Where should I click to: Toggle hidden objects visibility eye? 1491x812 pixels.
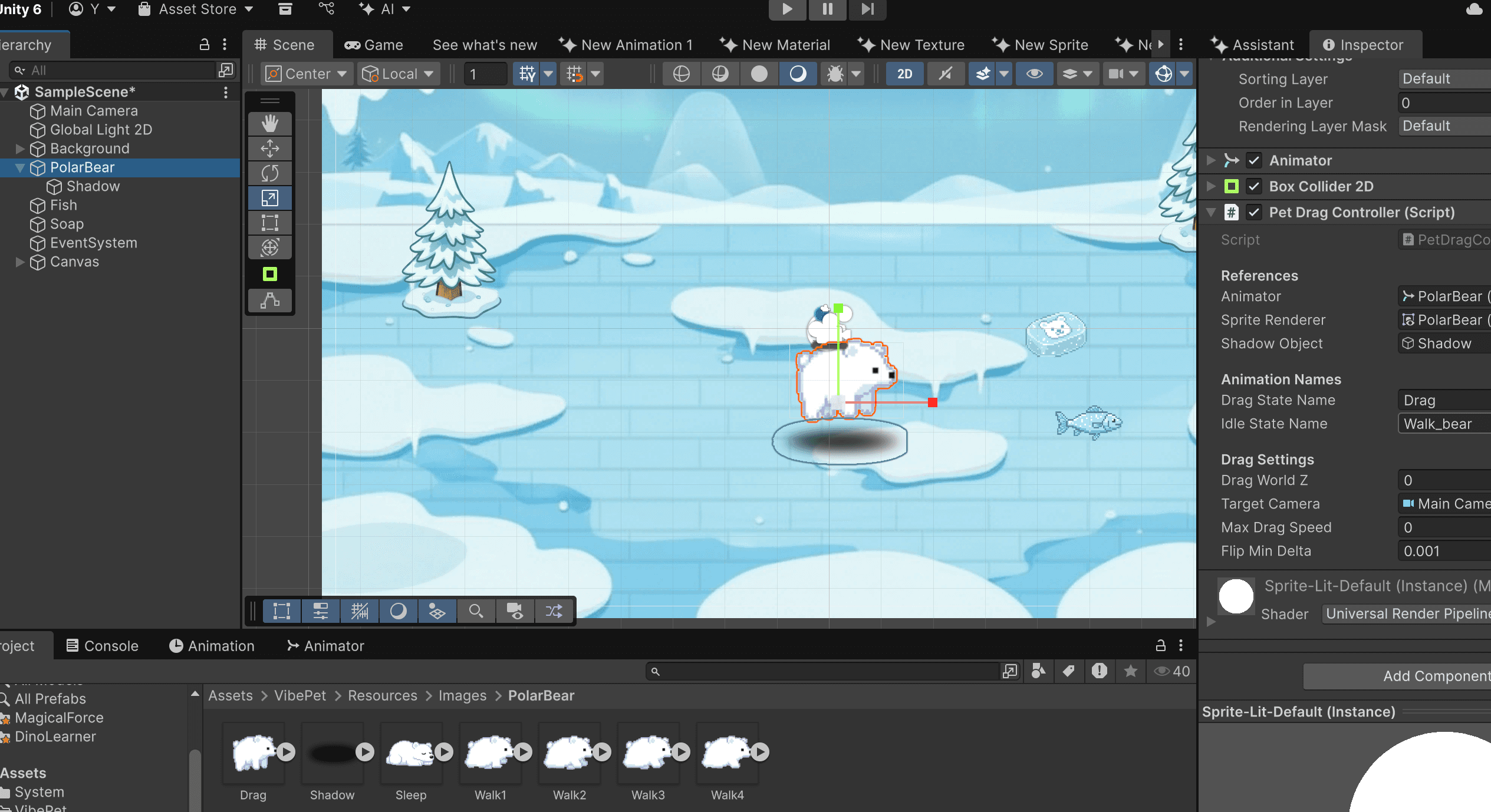tap(1034, 74)
